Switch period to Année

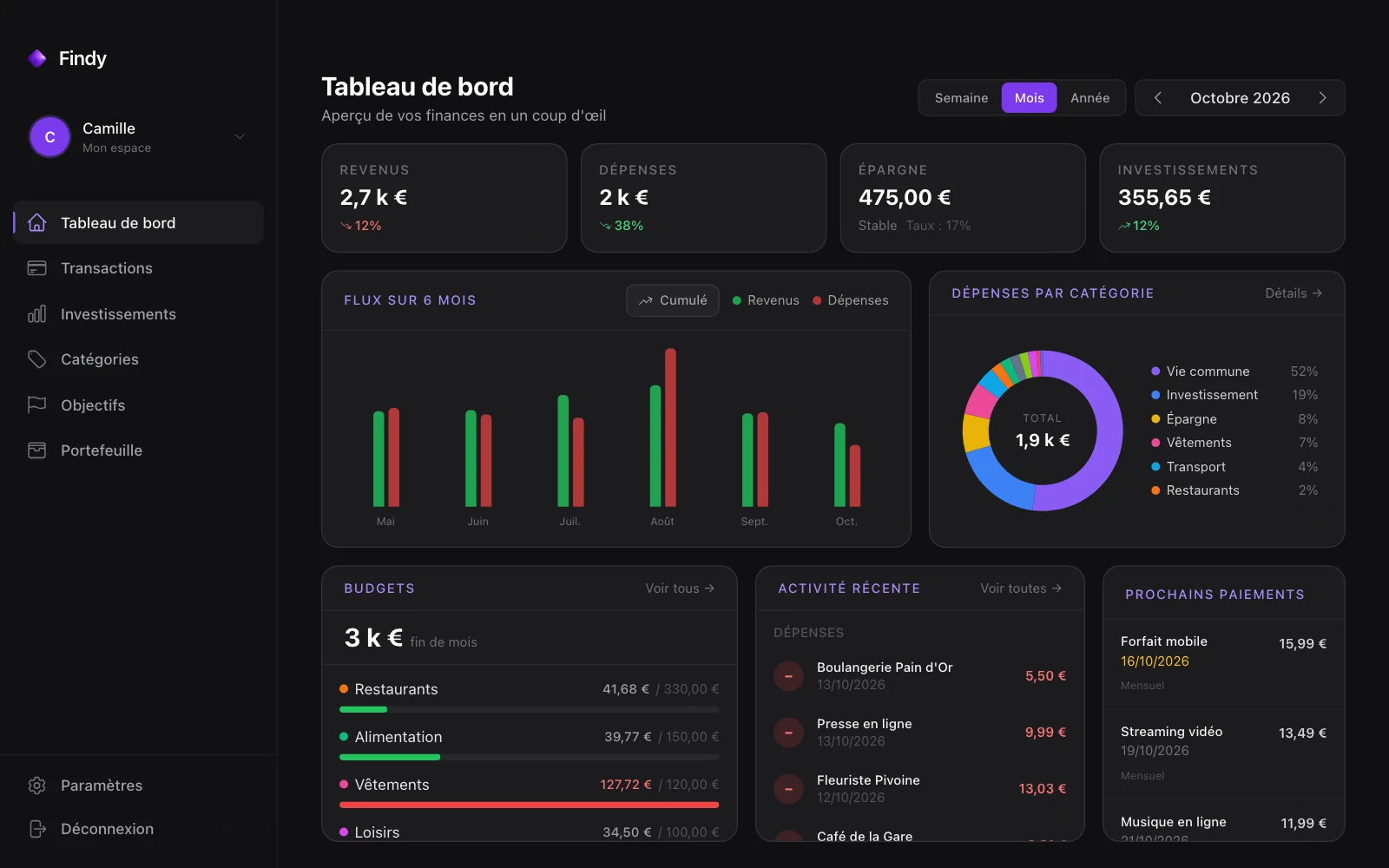(x=1089, y=98)
